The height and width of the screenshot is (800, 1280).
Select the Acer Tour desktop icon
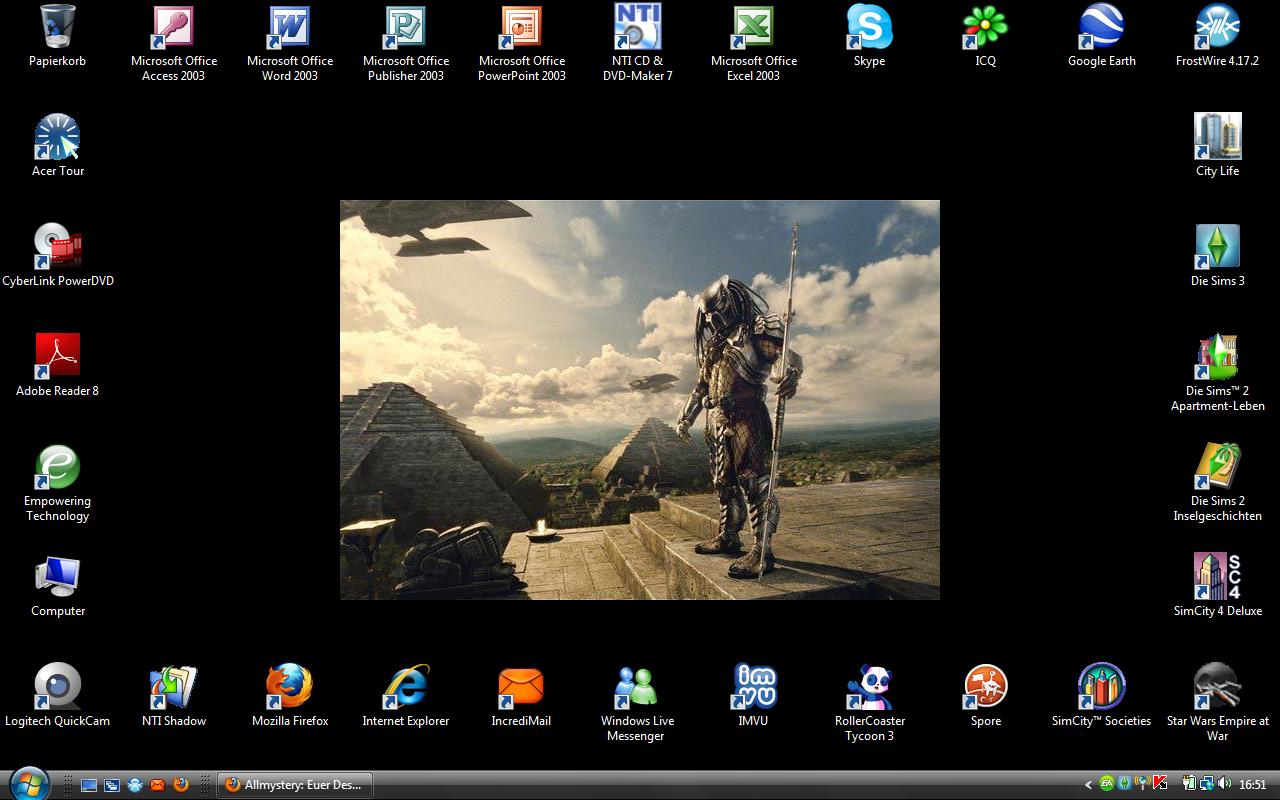(58, 146)
